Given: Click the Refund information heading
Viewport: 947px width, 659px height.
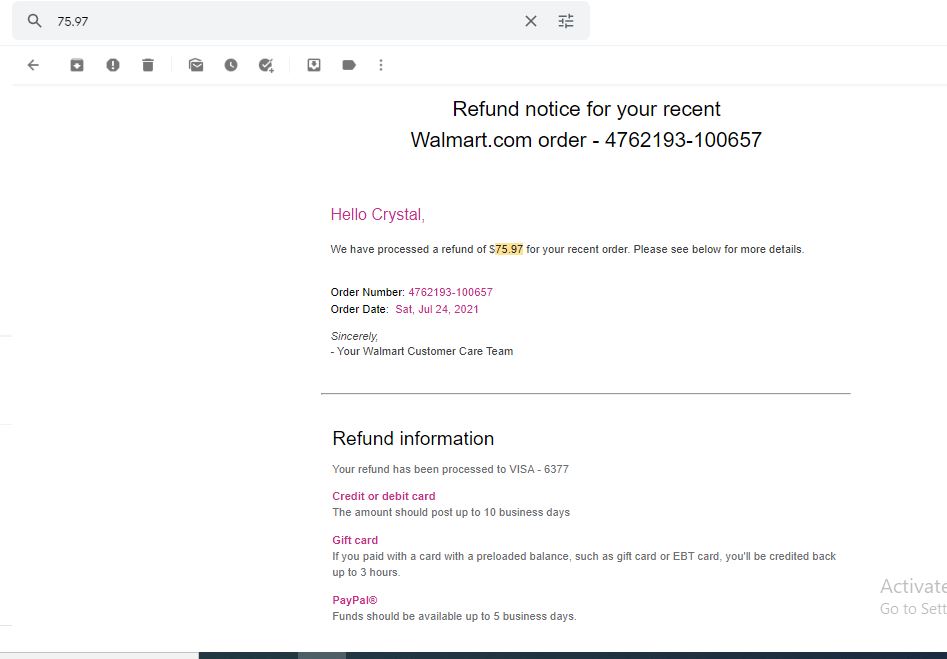Looking at the screenshot, I should coord(413,438).
